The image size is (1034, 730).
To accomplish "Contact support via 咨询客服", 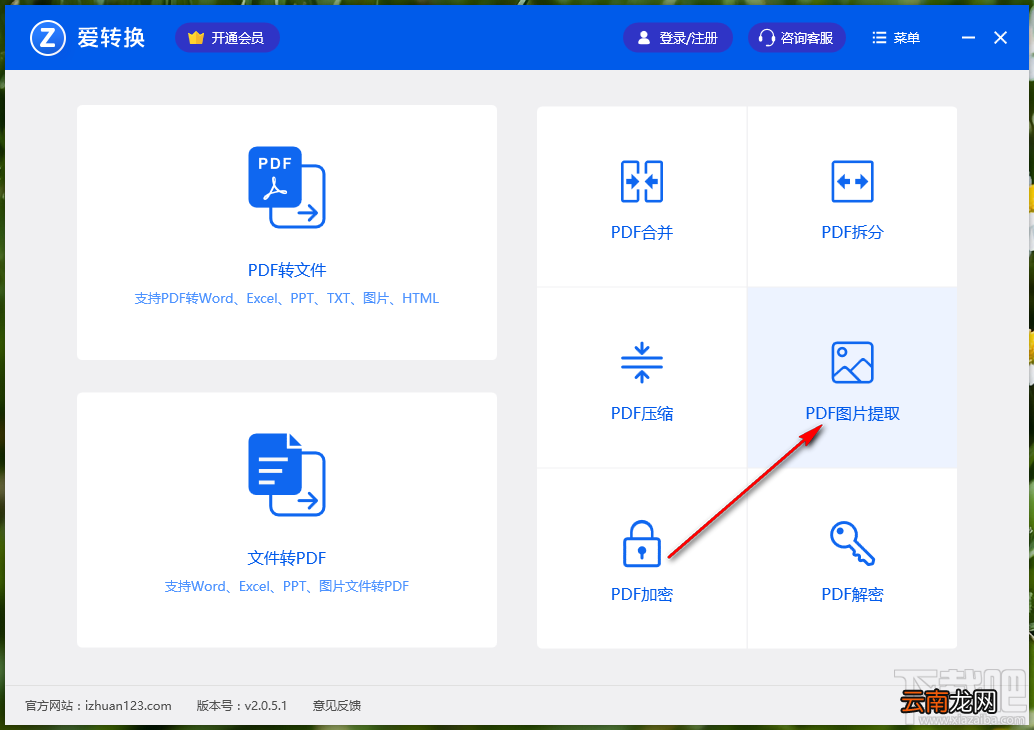I will point(797,38).
